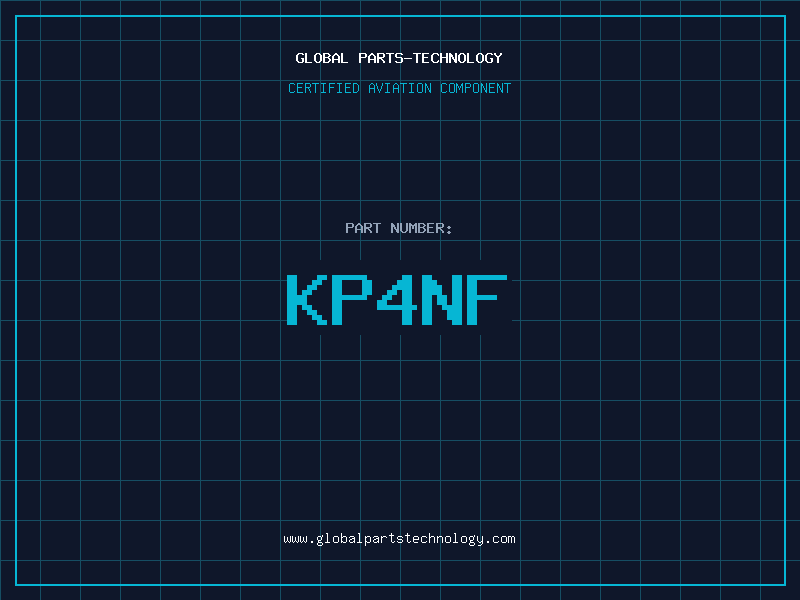Open the www.globalpartstechnology.com link
Image resolution: width=800 pixels, height=600 pixels.
pos(399,539)
